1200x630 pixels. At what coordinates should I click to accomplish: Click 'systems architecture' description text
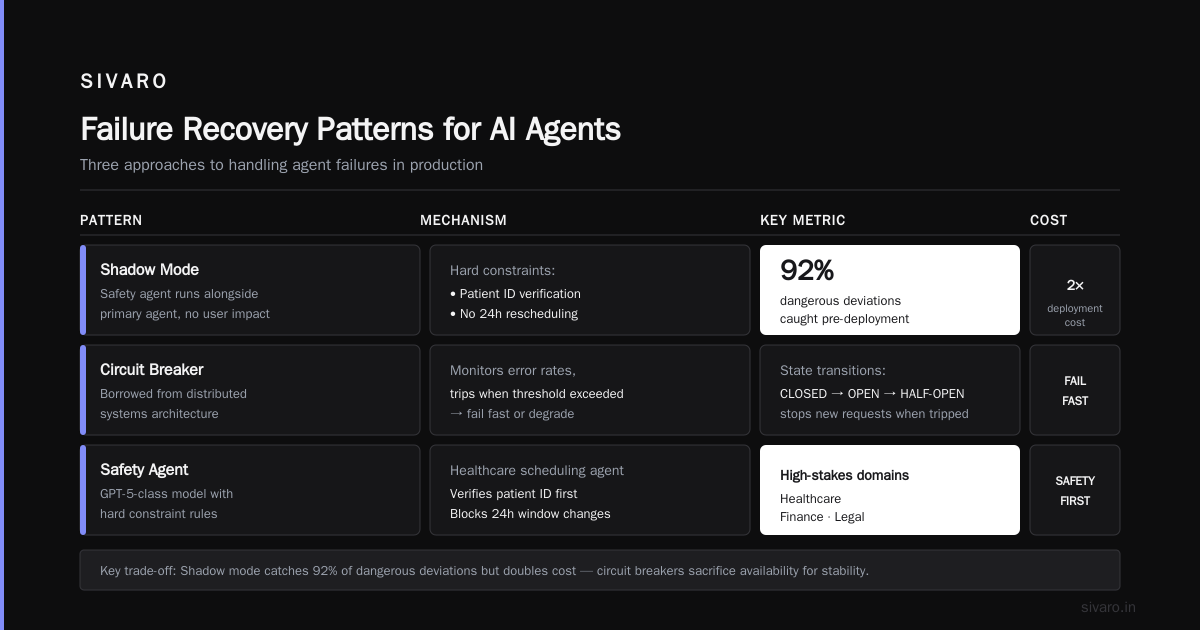click(159, 414)
